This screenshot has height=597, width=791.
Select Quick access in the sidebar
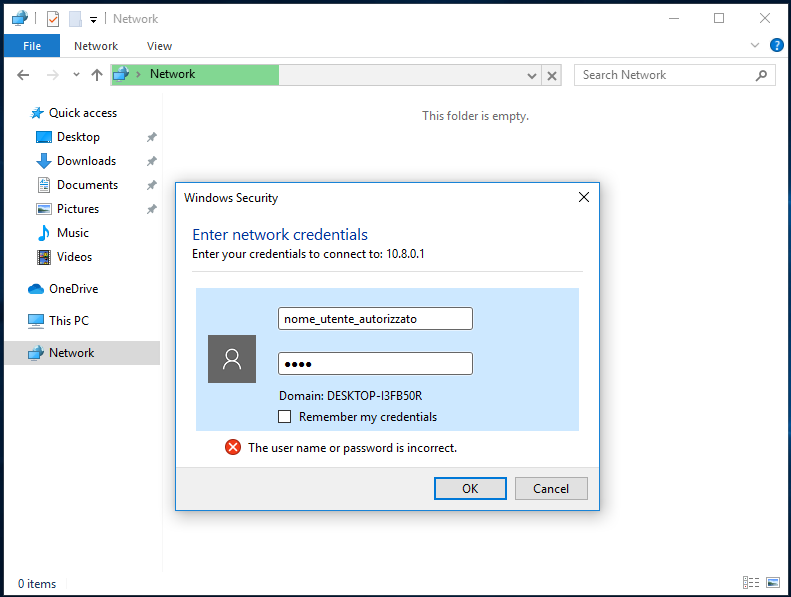click(83, 113)
